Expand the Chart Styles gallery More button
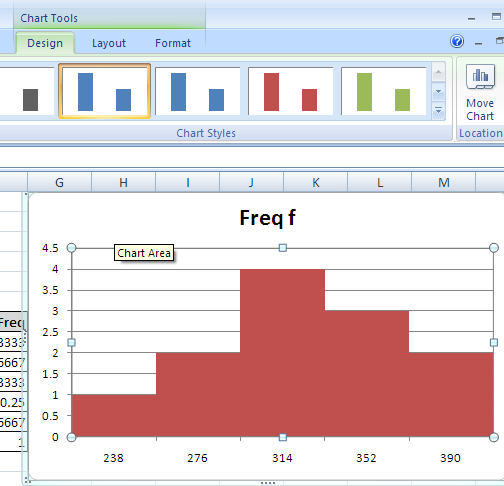 coord(439,110)
